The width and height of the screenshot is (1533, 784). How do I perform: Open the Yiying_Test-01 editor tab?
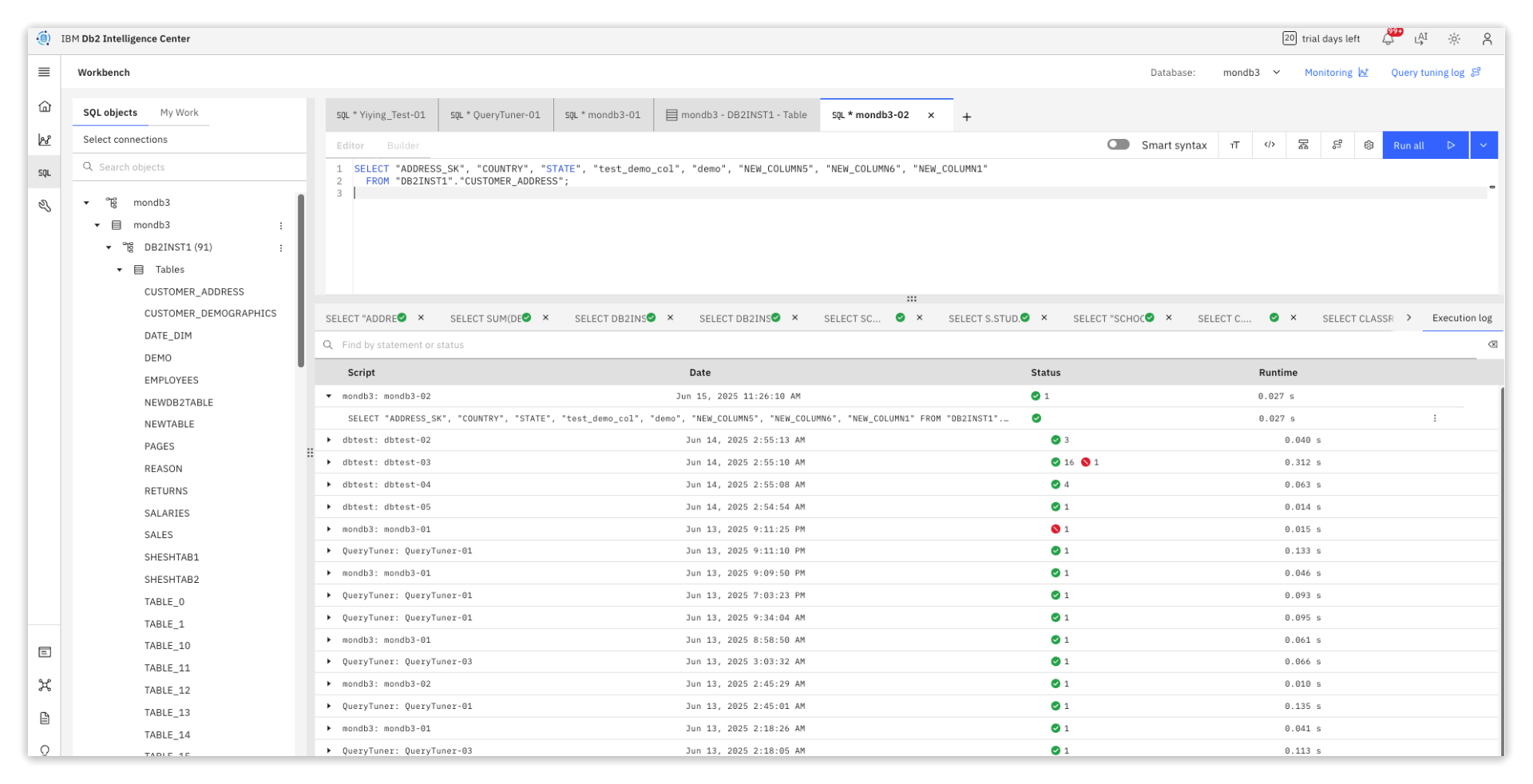pos(382,115)
